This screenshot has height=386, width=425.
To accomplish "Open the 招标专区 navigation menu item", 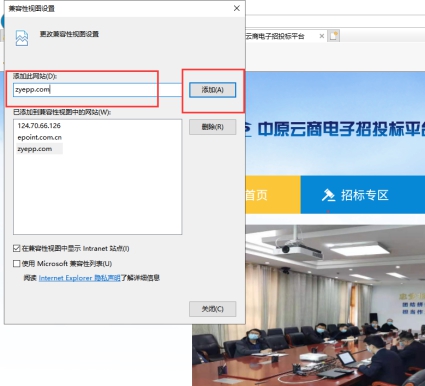I will tap(363, 195).
